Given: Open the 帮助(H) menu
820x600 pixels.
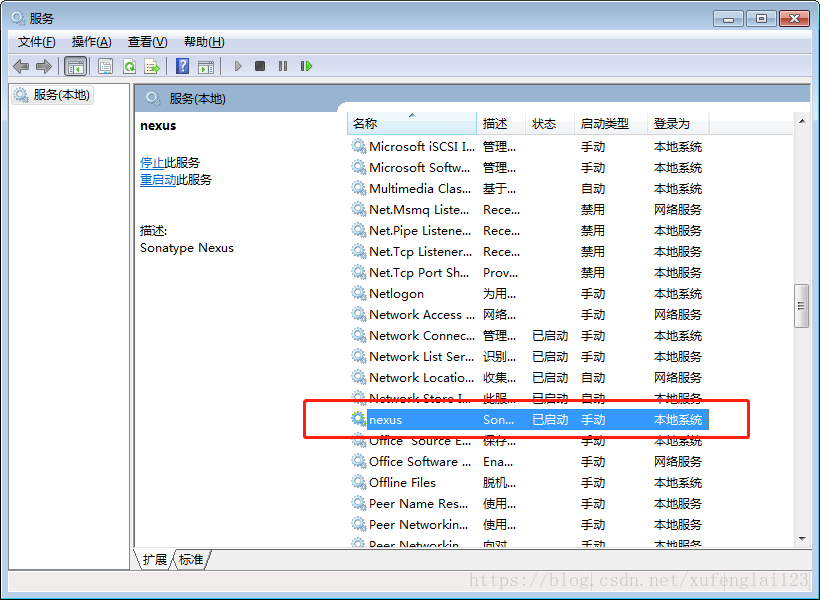Looking at the screenshot, I should 204,42.
